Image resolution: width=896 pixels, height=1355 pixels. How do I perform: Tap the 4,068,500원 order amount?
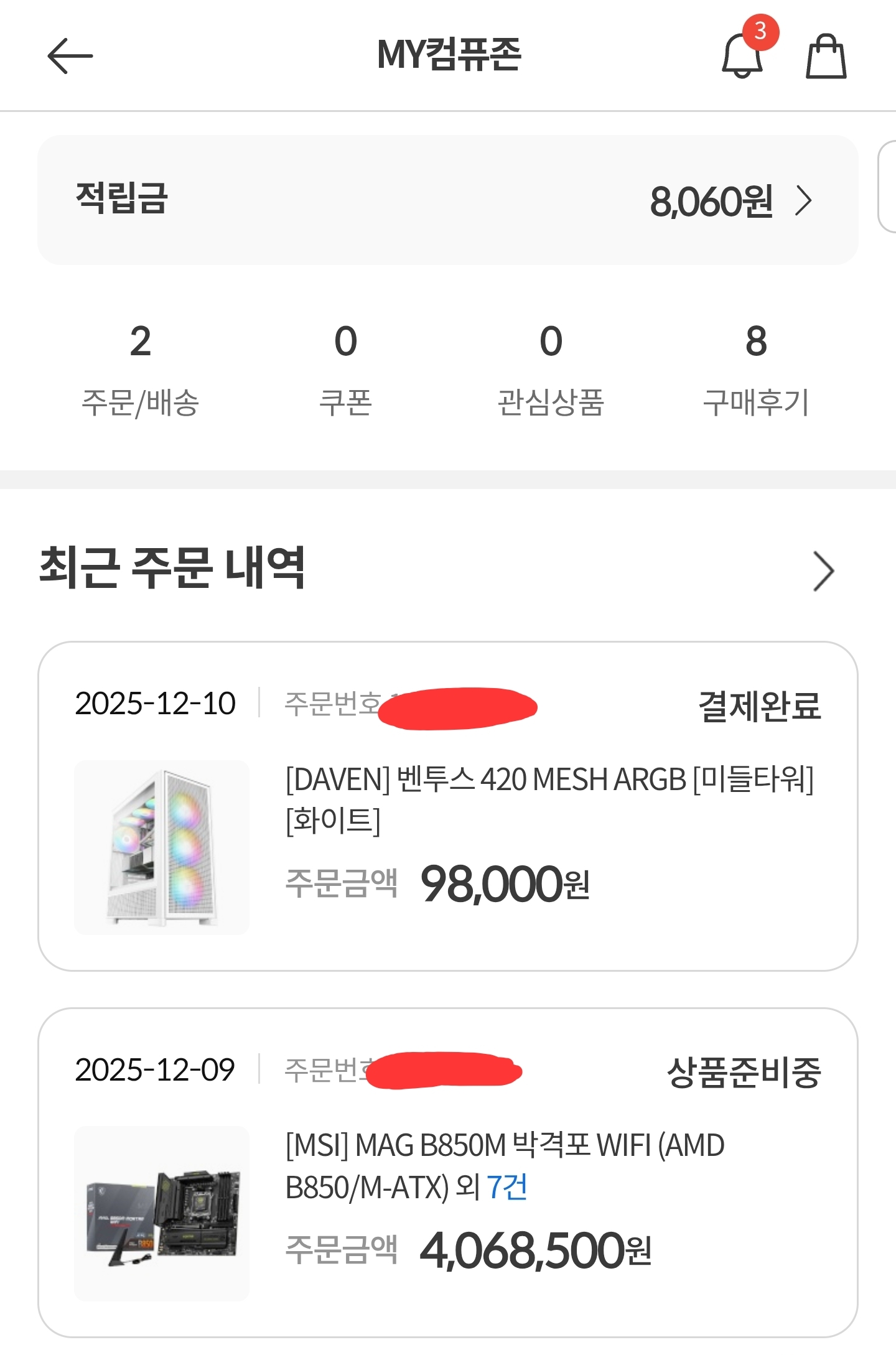(x=535, y=1250)
